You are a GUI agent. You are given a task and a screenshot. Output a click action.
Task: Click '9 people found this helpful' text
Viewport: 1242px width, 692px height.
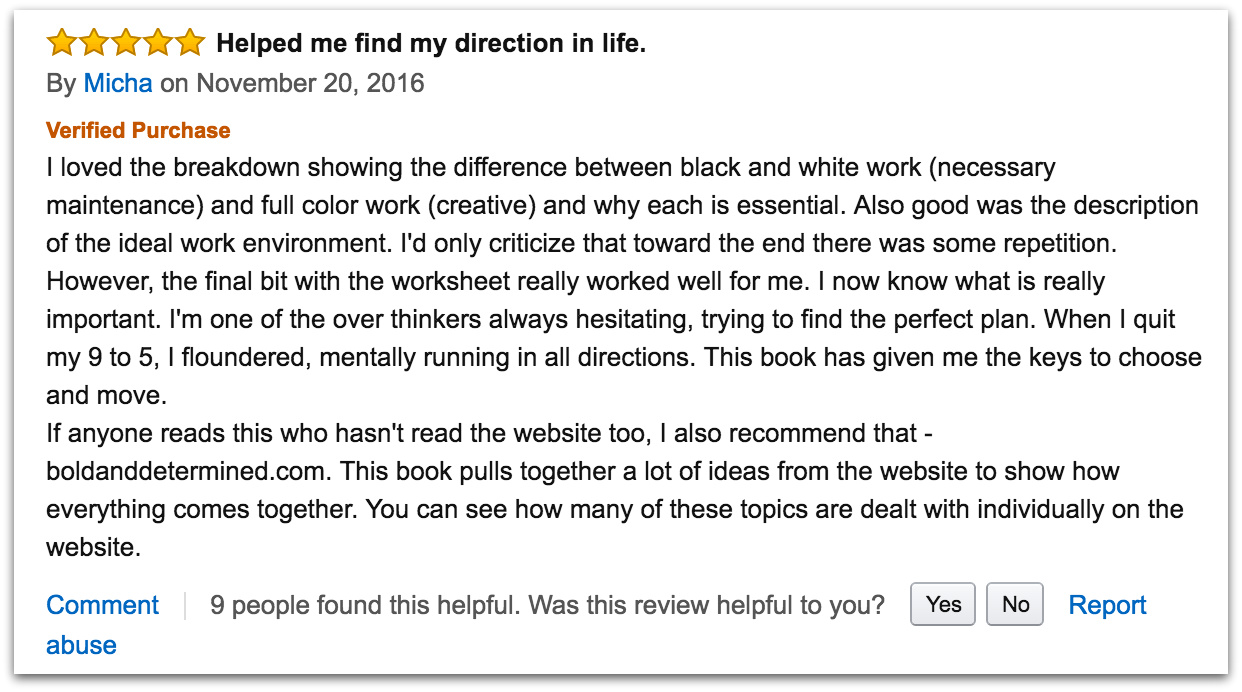tap(365, 605)
